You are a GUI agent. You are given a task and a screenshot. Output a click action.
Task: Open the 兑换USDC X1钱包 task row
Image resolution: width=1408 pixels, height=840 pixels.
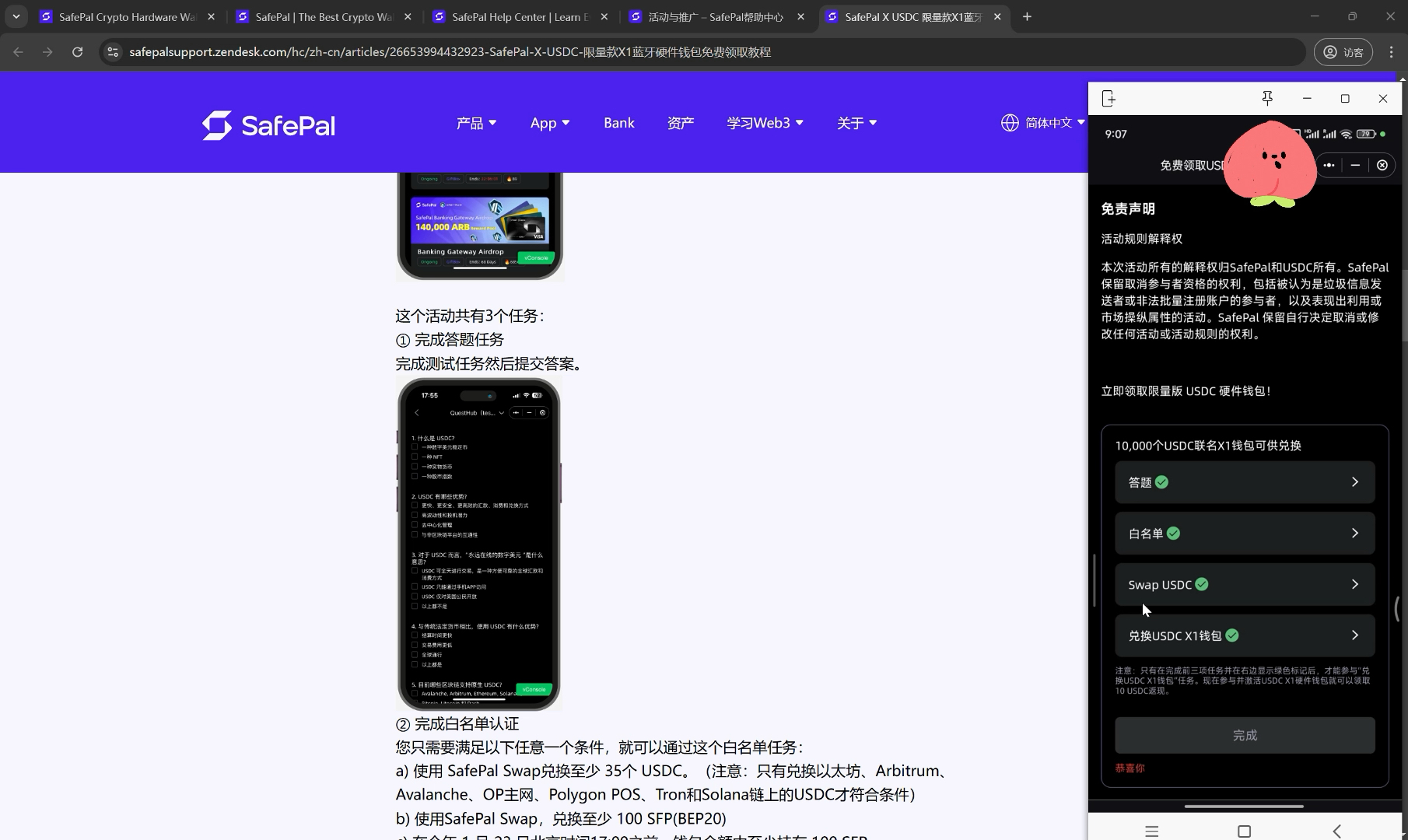pos(1245,635)
